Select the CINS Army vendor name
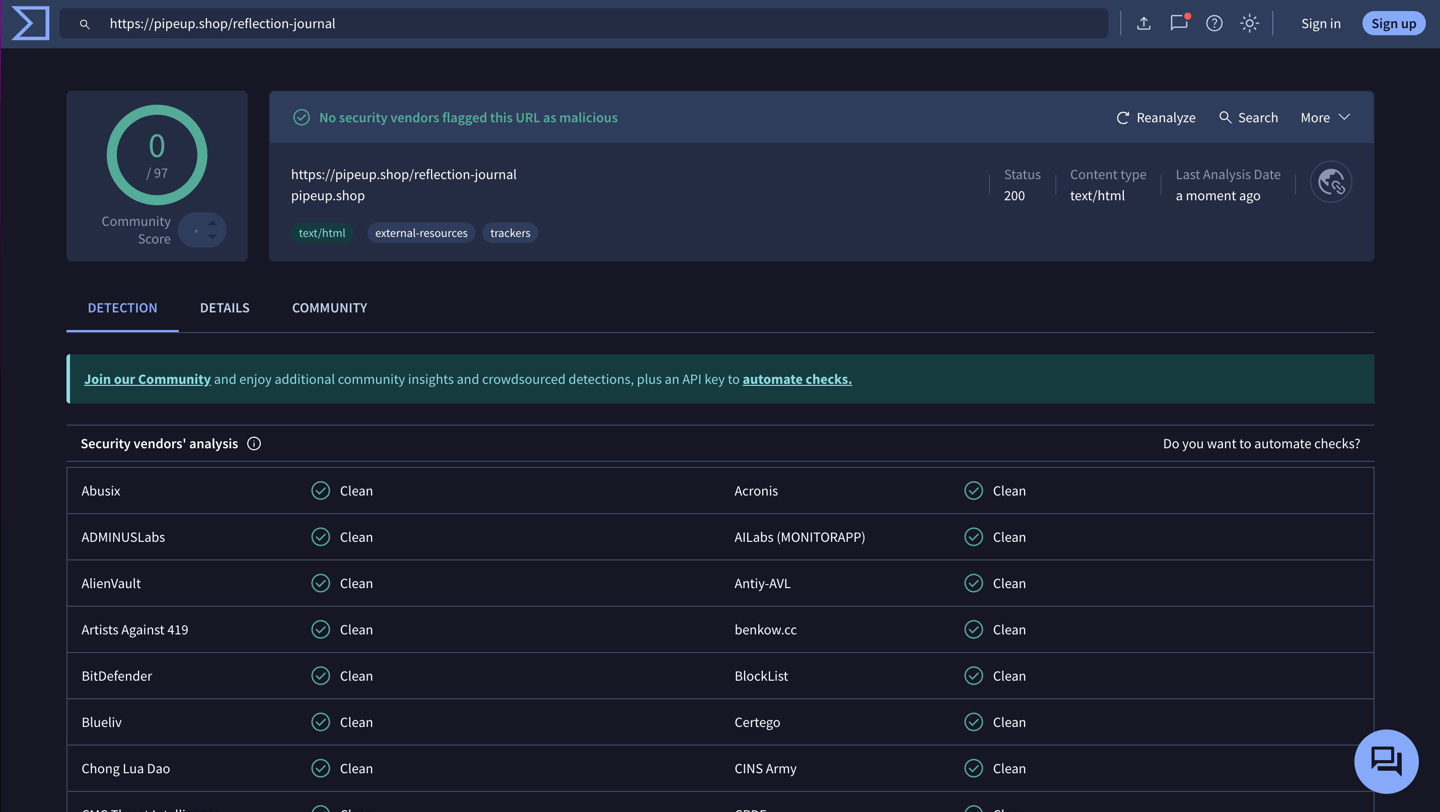This screenshot has width=1440, height=812. tap(765, 768)
